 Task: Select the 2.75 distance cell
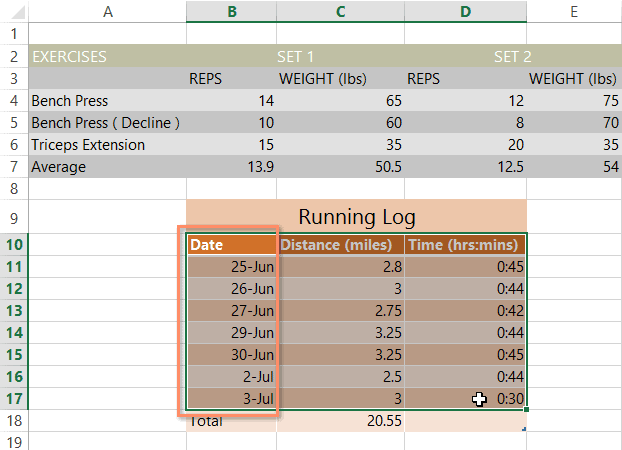pyautogui.click(x=340, y=311)
